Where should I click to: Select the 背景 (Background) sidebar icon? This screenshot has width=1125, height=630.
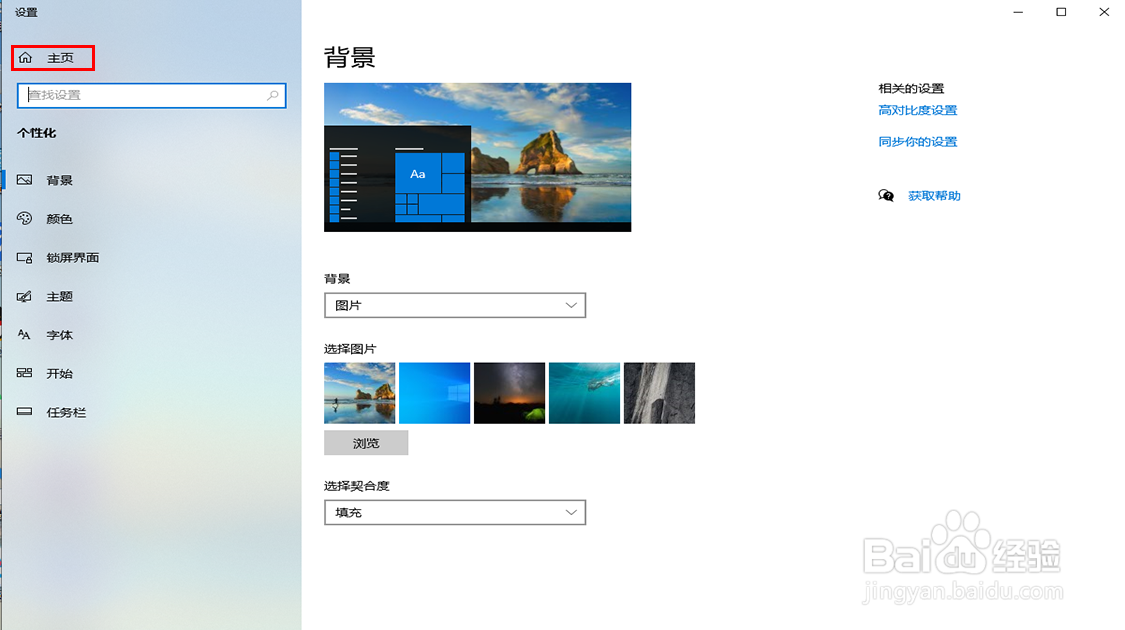tap(24, 180)
